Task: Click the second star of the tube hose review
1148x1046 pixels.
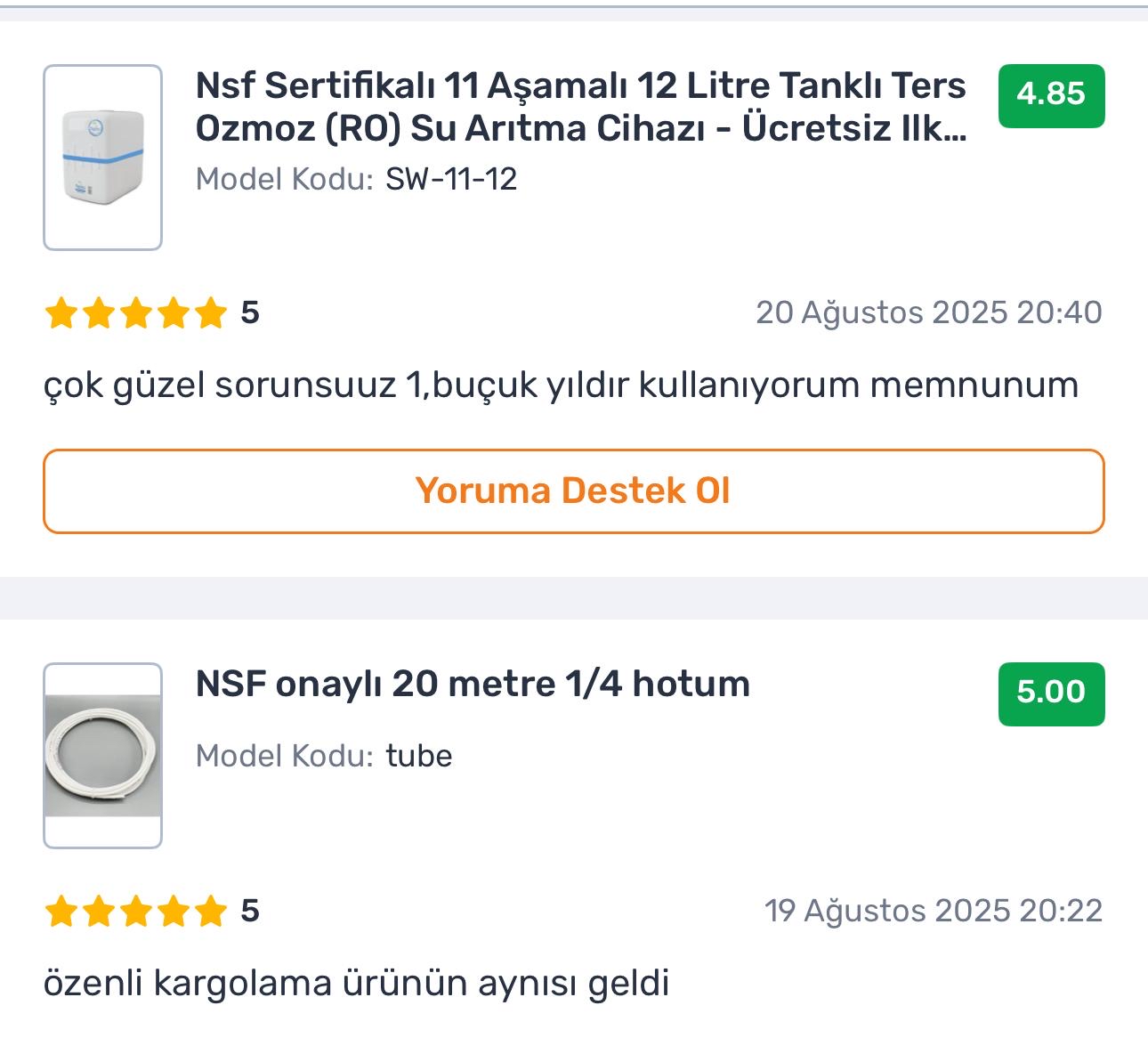Action: coord(99,912)
